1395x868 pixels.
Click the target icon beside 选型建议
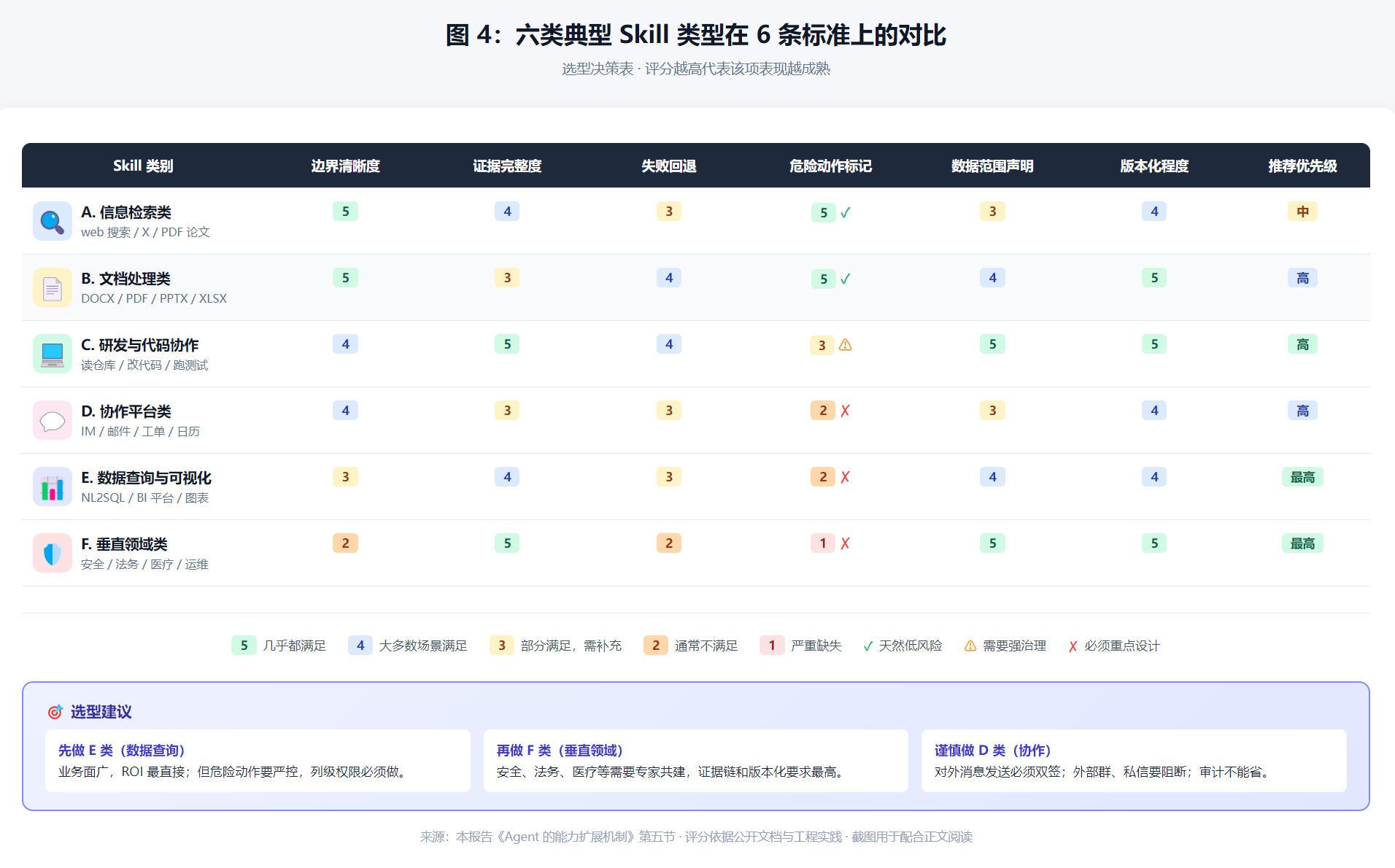(55, 712)
